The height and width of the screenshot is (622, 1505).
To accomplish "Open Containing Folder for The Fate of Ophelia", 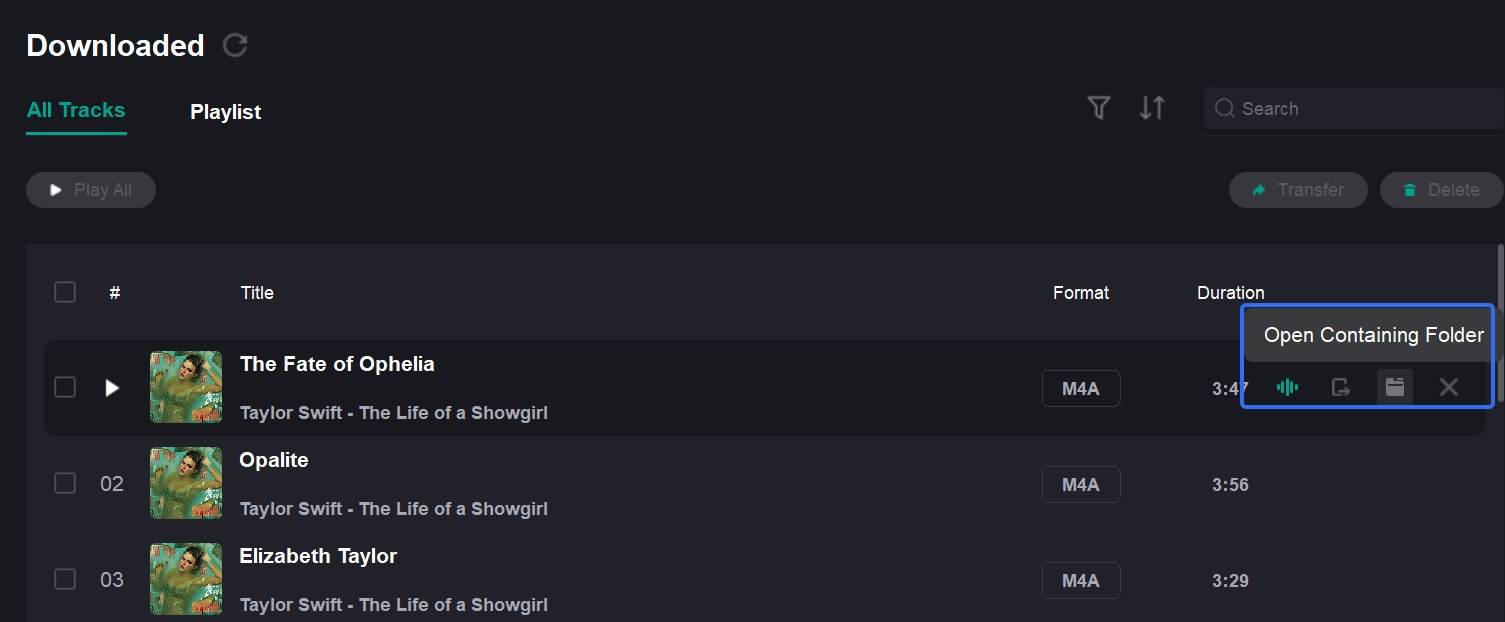I will click(x=1395, y=386).
